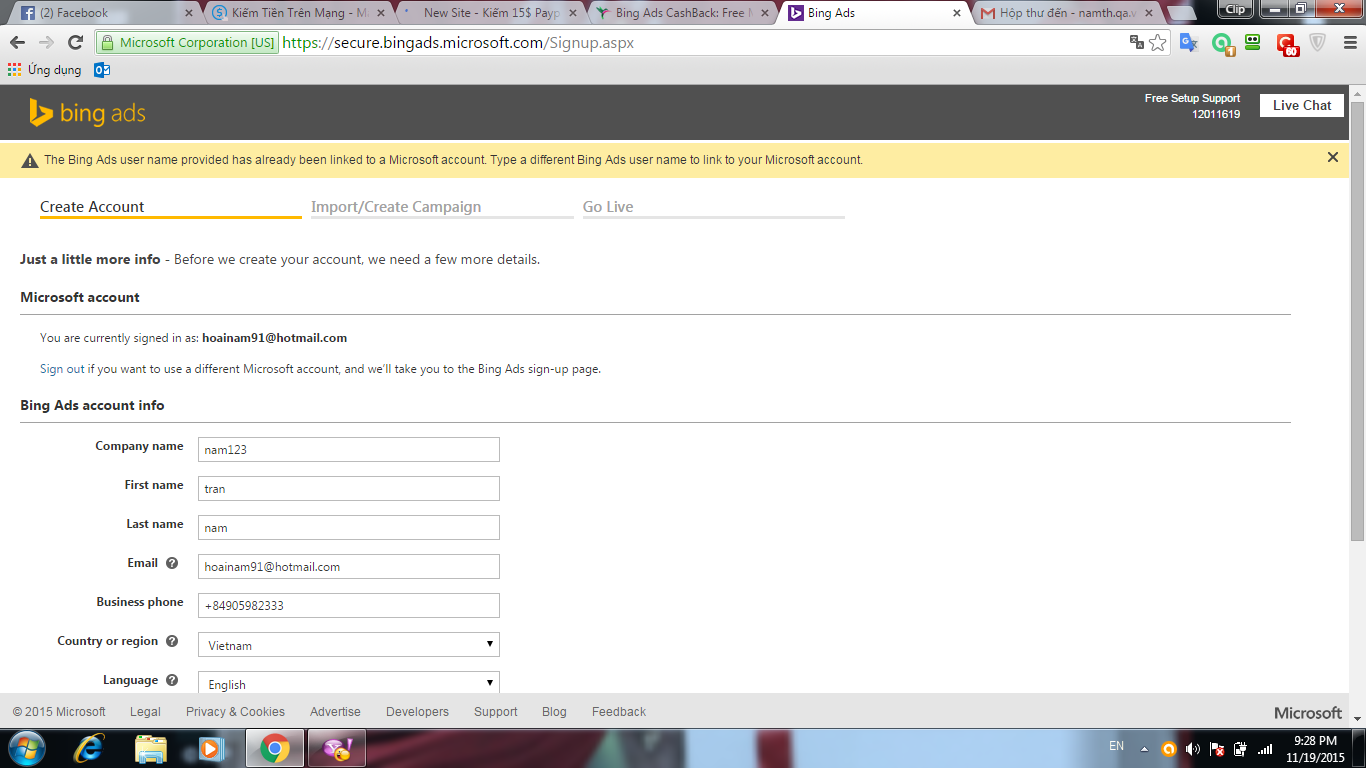Open the green robot face extension
Screen dimensions: 1366x768
click(1252, 42)
